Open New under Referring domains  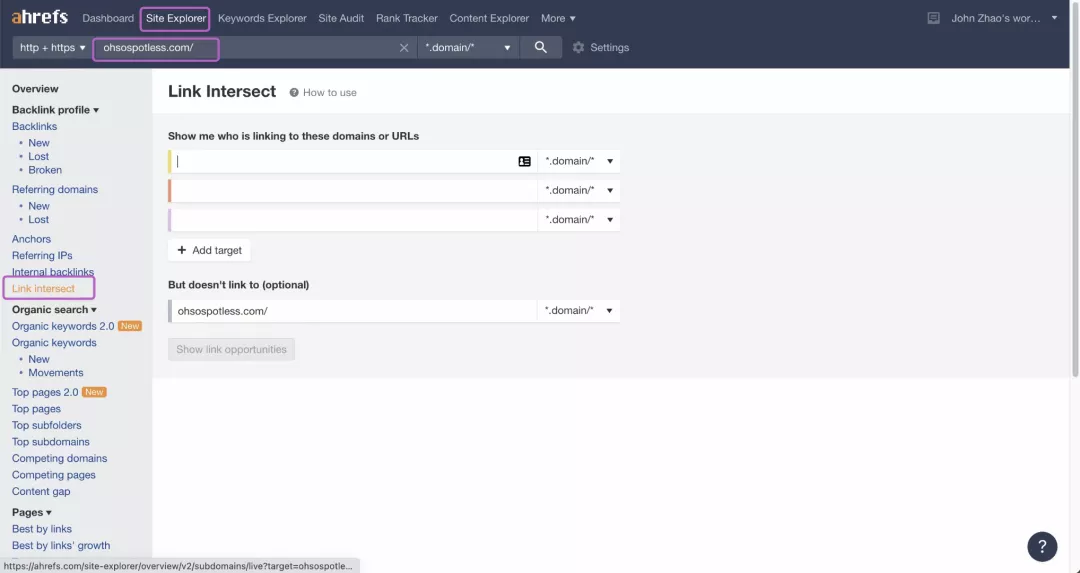(x=39, y=206)
